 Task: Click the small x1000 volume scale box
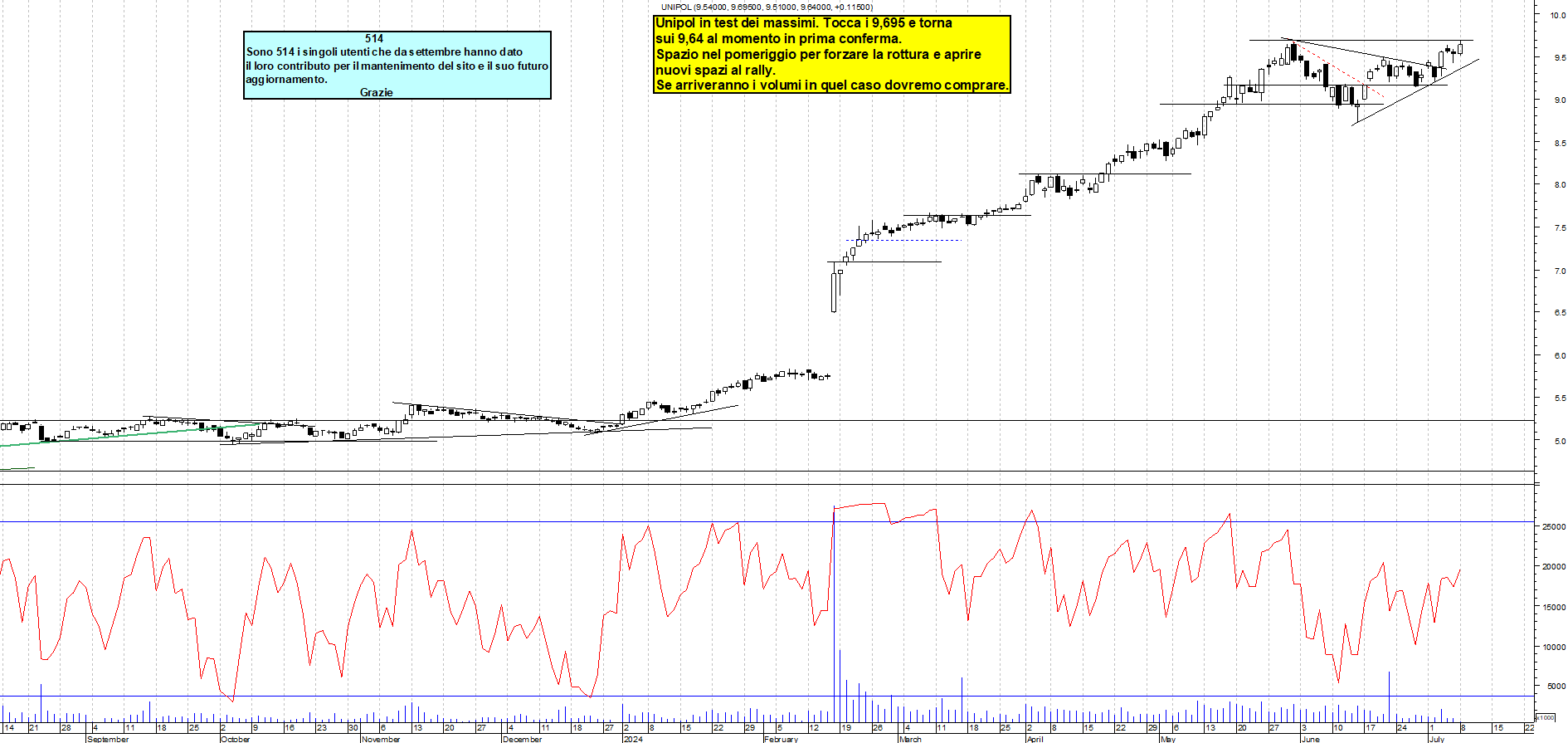(x=1546, y=717)
